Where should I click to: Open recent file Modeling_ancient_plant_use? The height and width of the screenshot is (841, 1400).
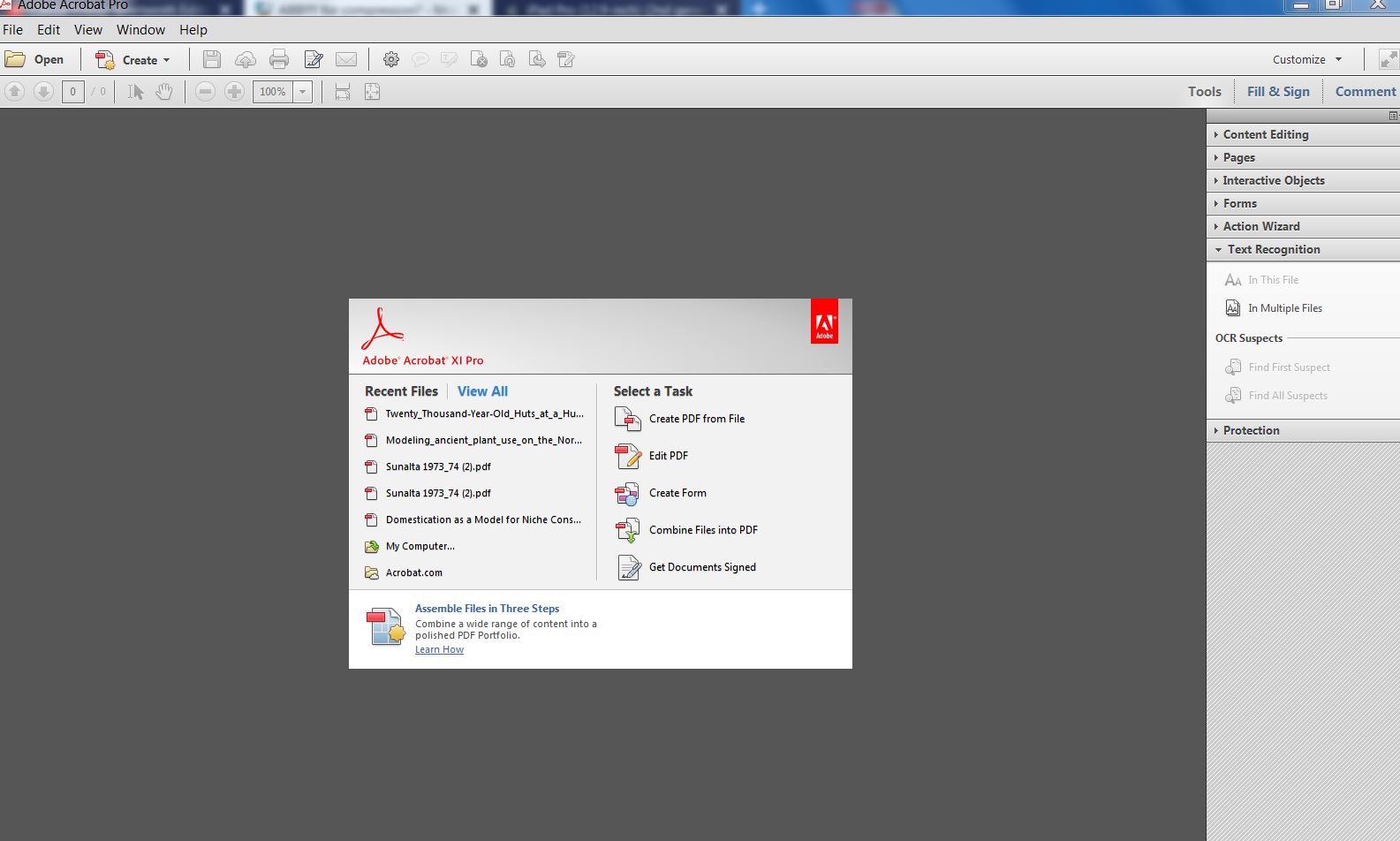[473, 440]
